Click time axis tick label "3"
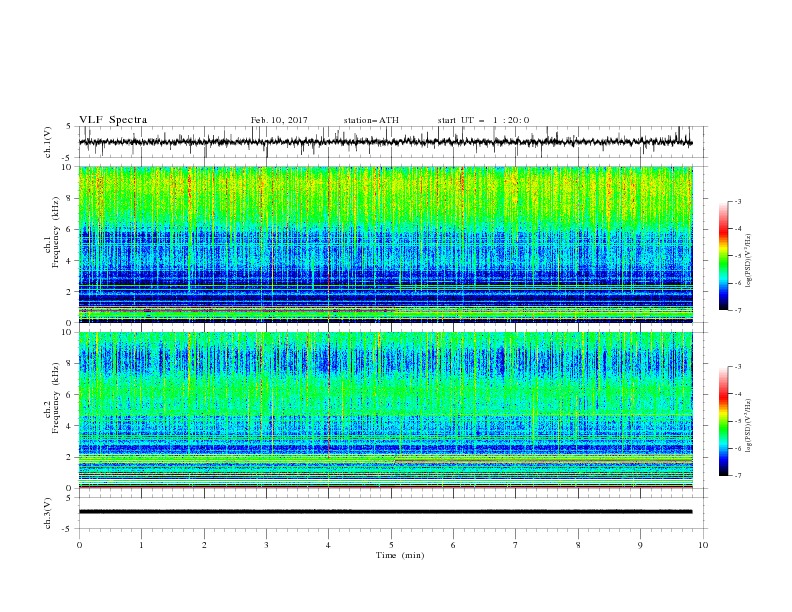792x612 pixels. coord(266,545)
